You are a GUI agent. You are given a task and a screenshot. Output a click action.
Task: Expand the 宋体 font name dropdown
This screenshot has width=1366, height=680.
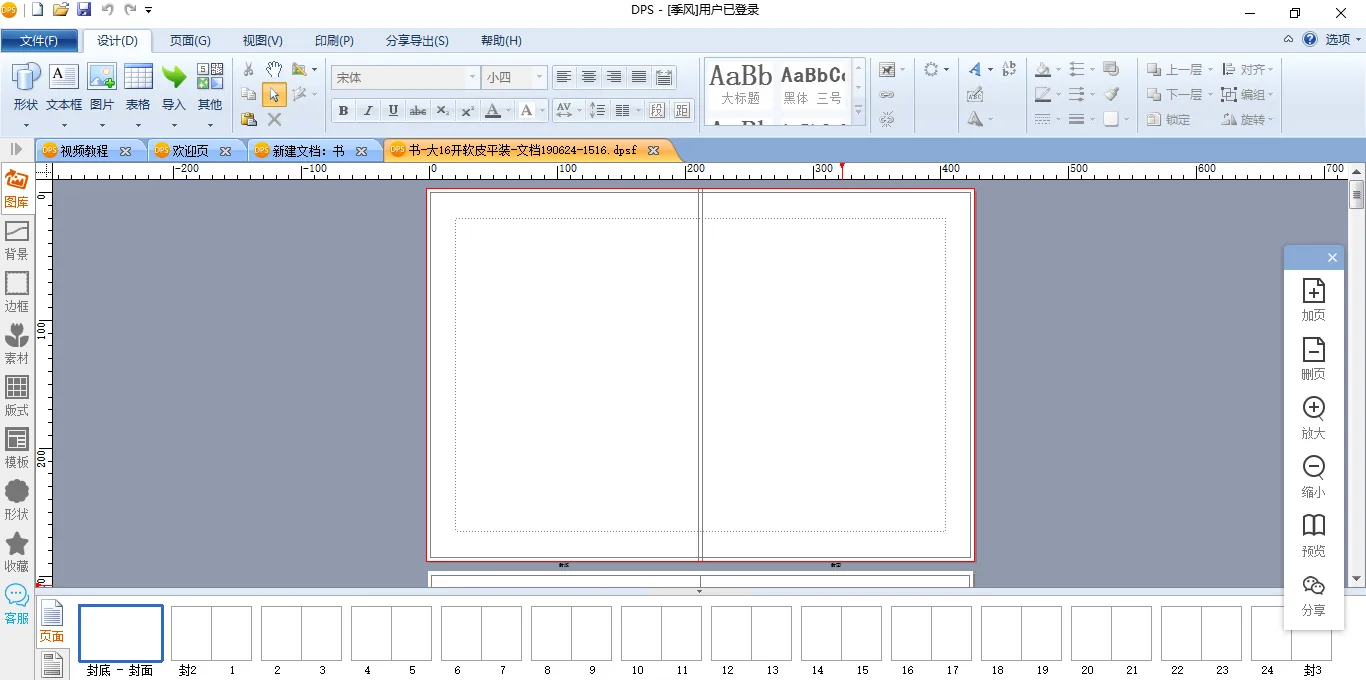tap(472, 77)
